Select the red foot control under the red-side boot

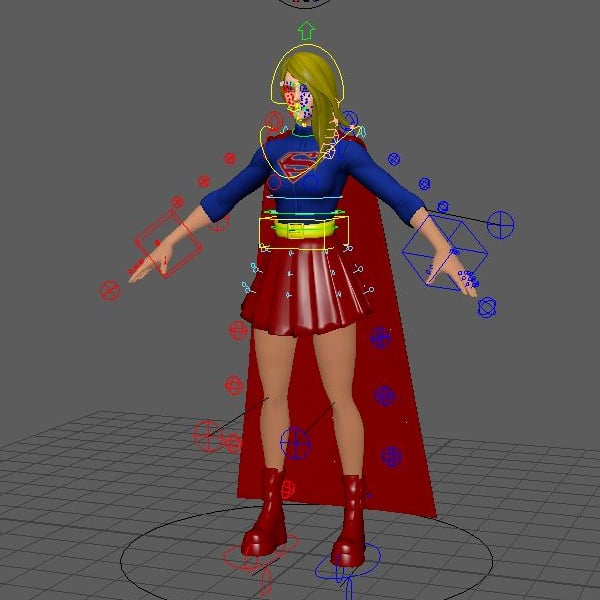click(261, 552)
